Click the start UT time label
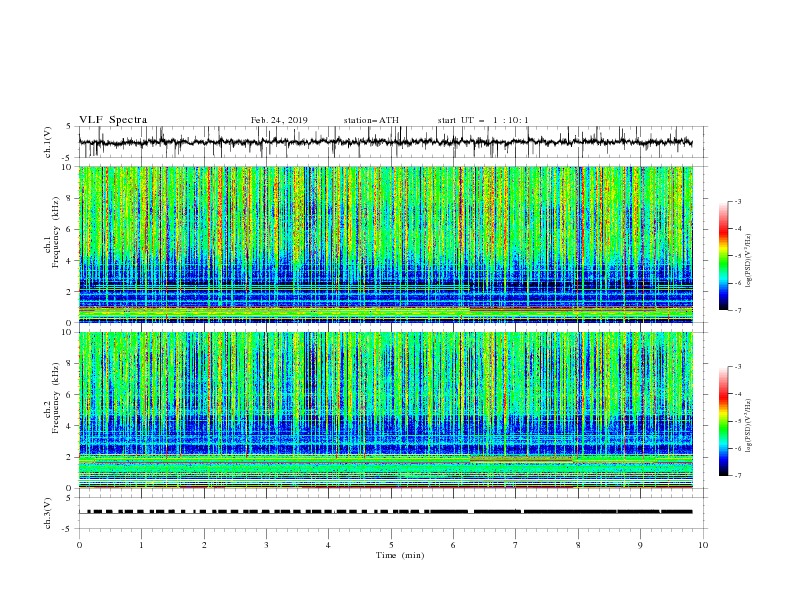 (x=482, y=120)
